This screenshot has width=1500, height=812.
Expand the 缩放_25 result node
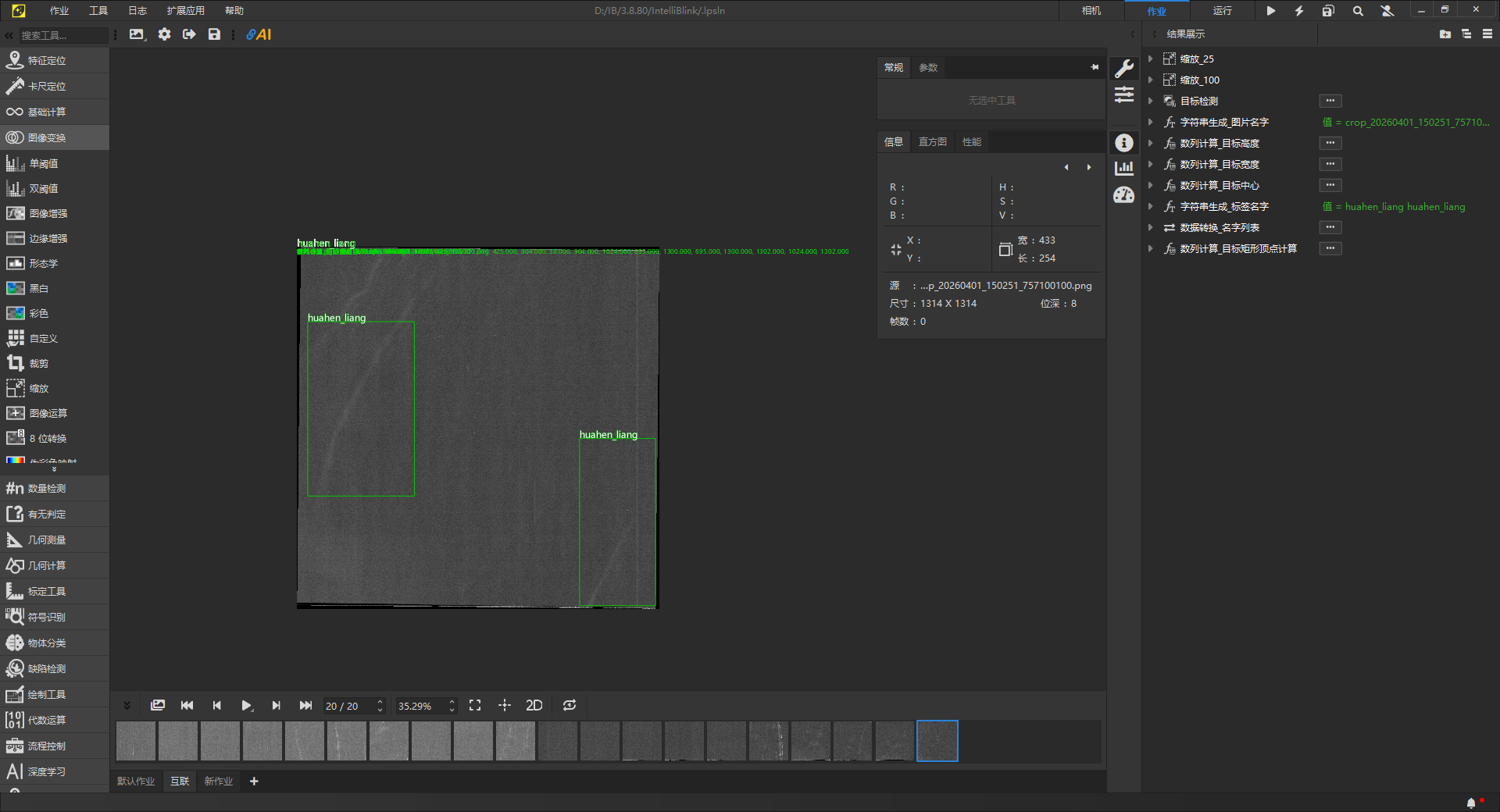click(x=1150, y=59)
